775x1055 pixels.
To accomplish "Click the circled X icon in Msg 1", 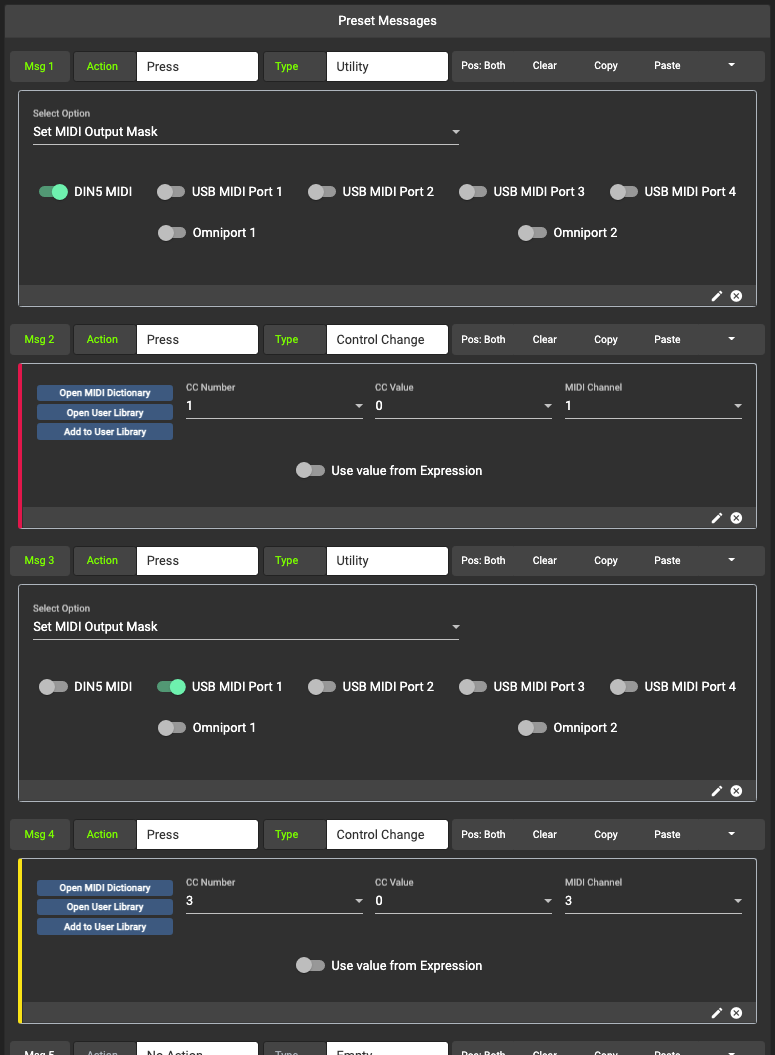I will click(x=736, y=296).
